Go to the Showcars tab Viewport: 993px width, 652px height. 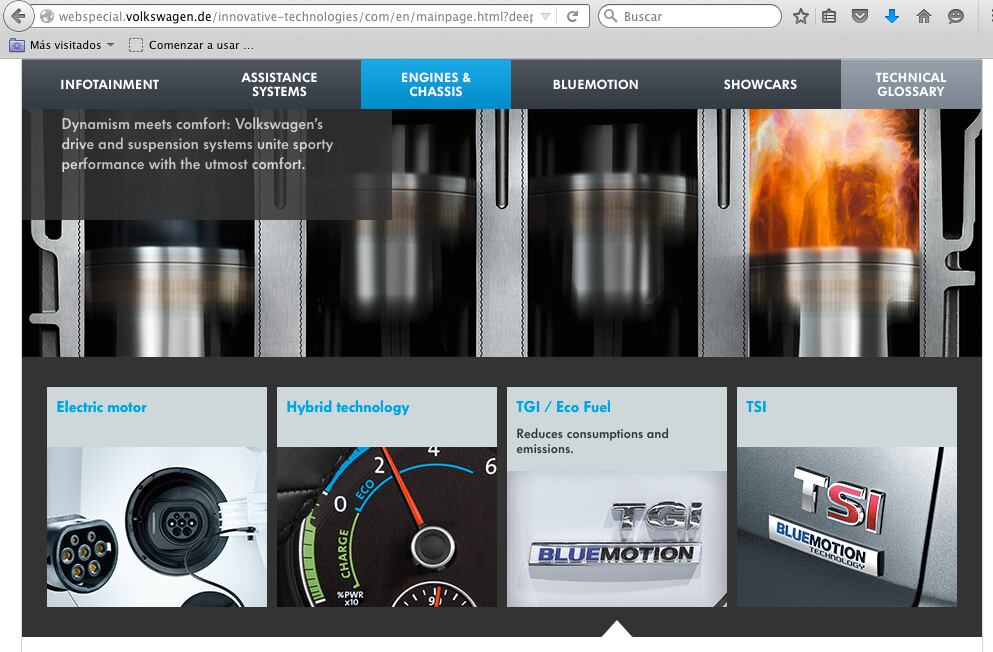point(760,84)
